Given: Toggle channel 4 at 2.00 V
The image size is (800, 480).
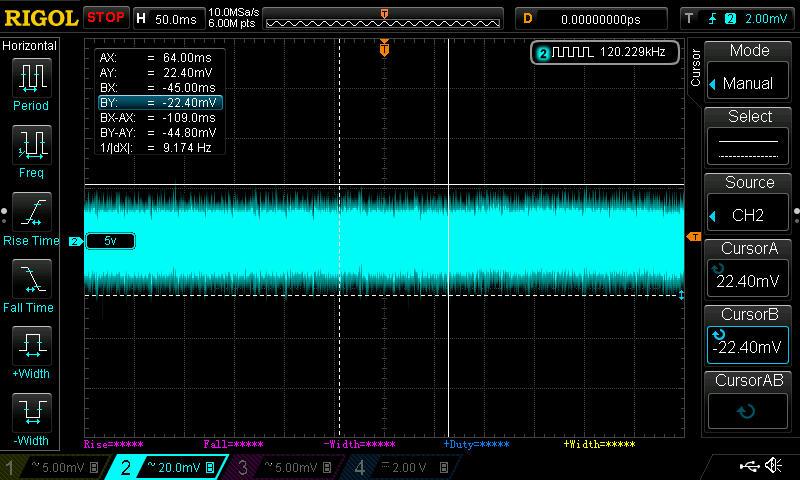Looking at the screenshot, I should point(405,466).
